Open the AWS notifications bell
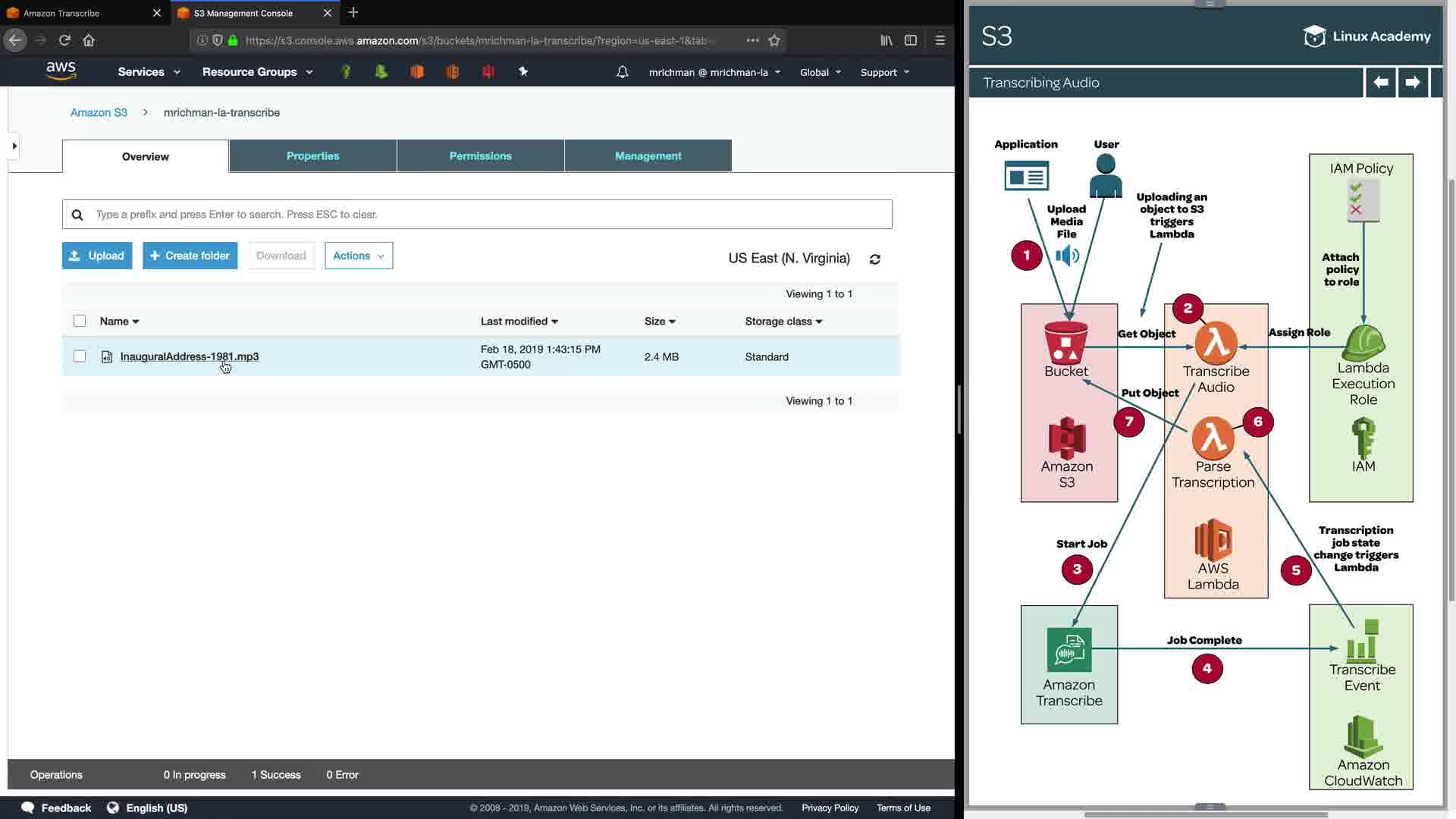 pos(622,72)
